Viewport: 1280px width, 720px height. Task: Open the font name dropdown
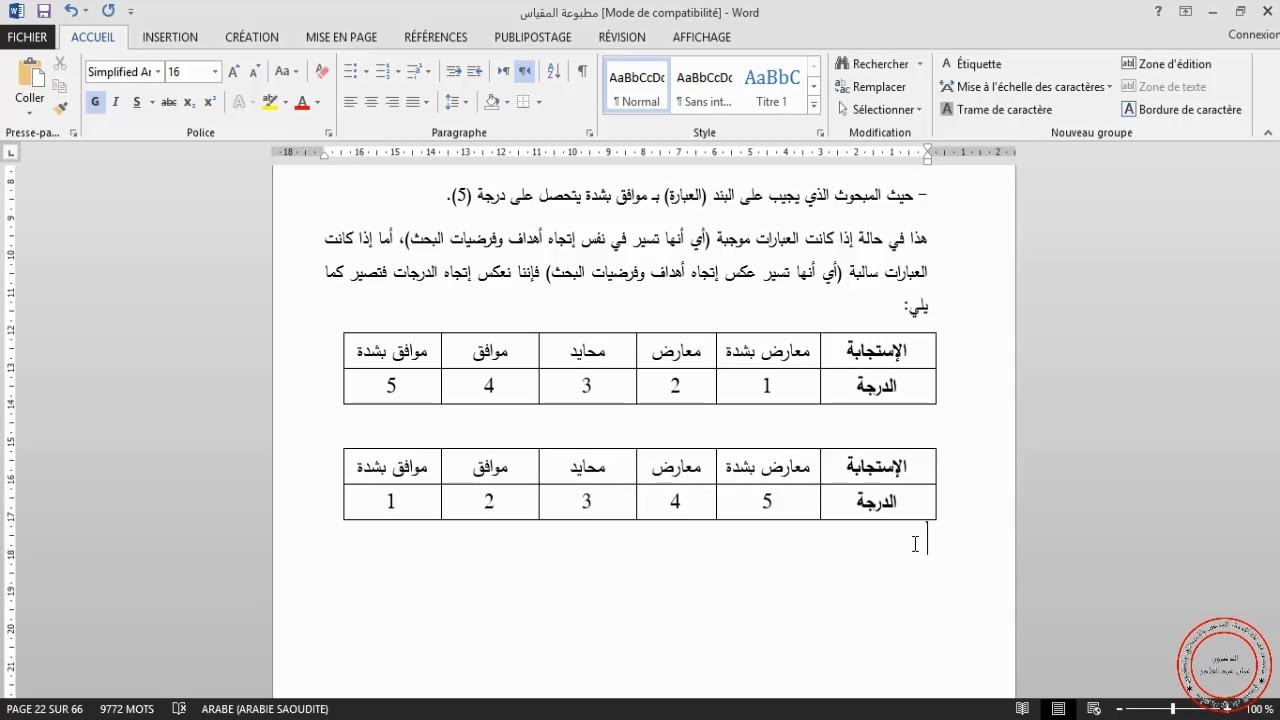pos(158,72)
